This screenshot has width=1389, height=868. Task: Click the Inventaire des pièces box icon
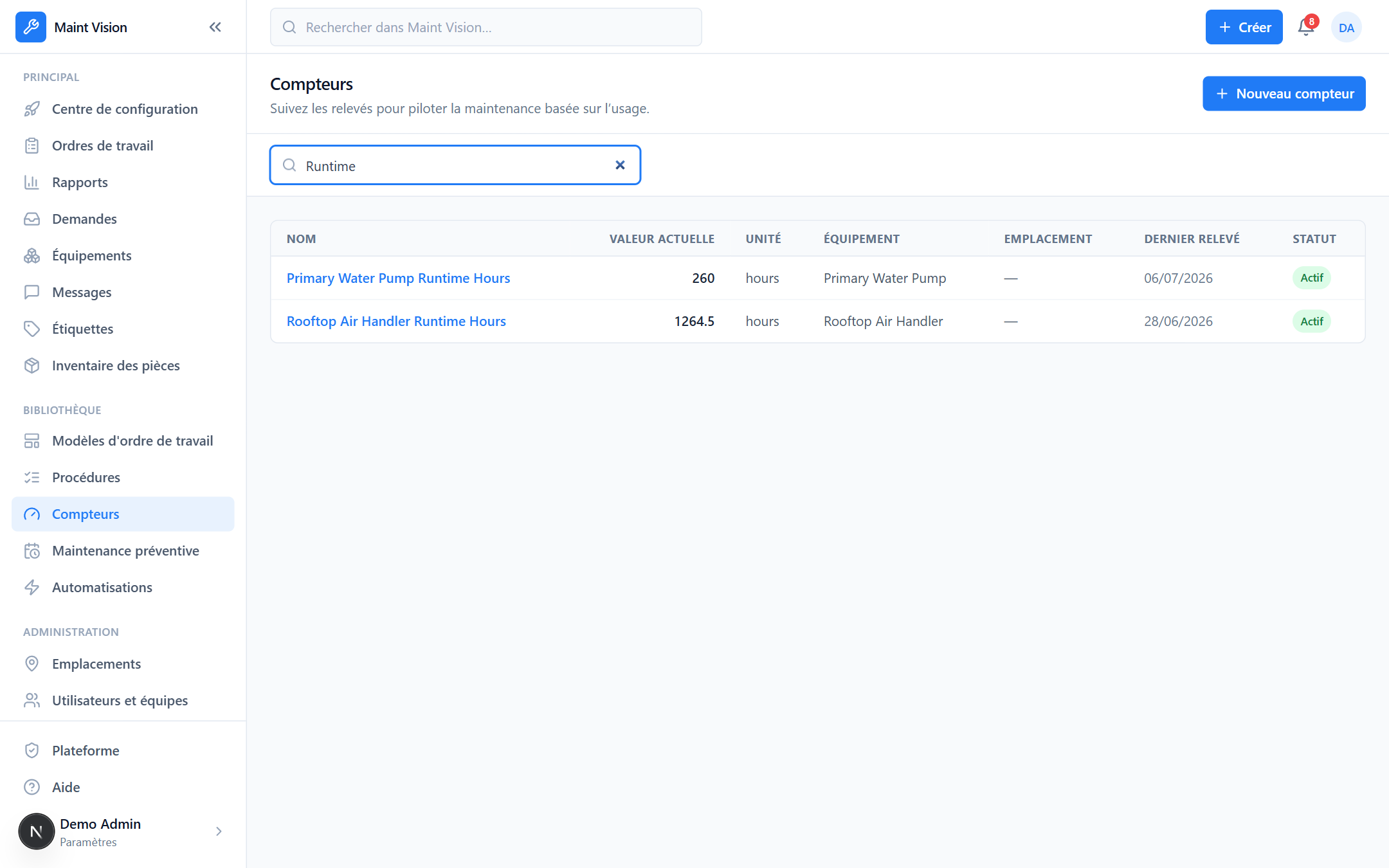click(x=32, y=366)
